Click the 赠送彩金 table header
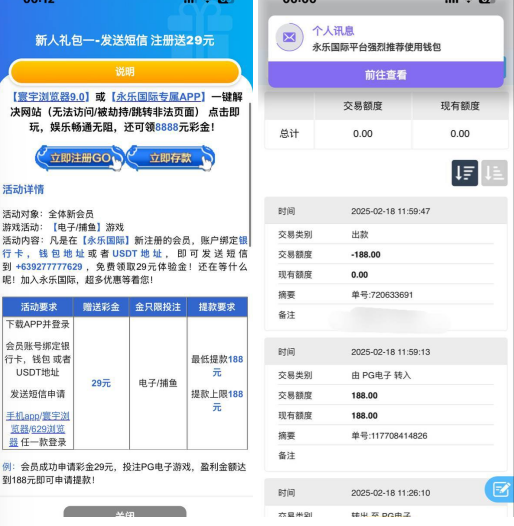Screen dimensions: 514x526 tap(101, 307)
